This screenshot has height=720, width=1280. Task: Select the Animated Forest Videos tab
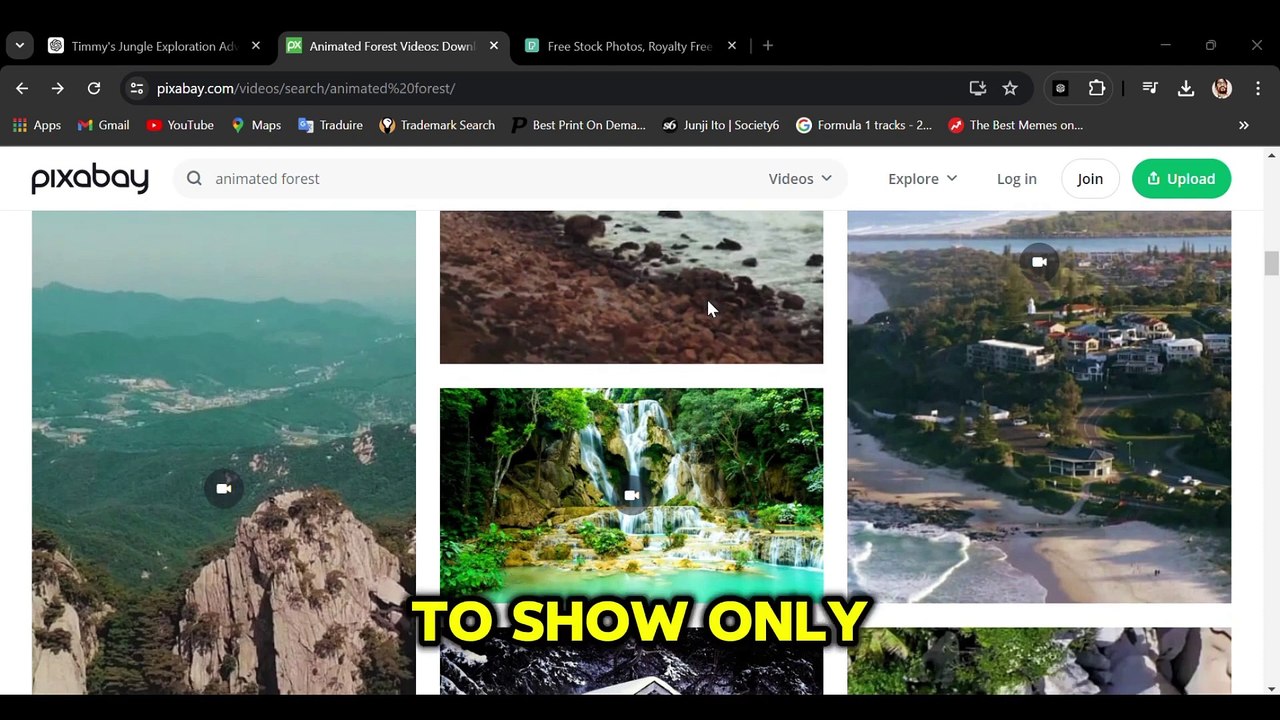[393, 46]
